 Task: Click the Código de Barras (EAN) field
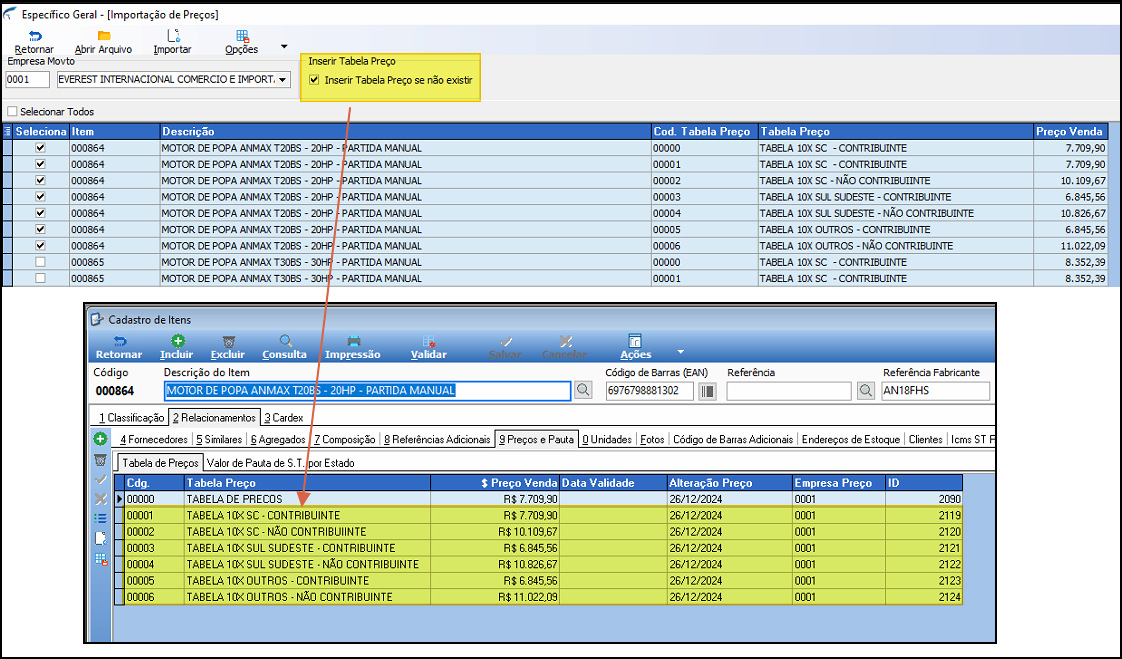(x=650, y=391)
